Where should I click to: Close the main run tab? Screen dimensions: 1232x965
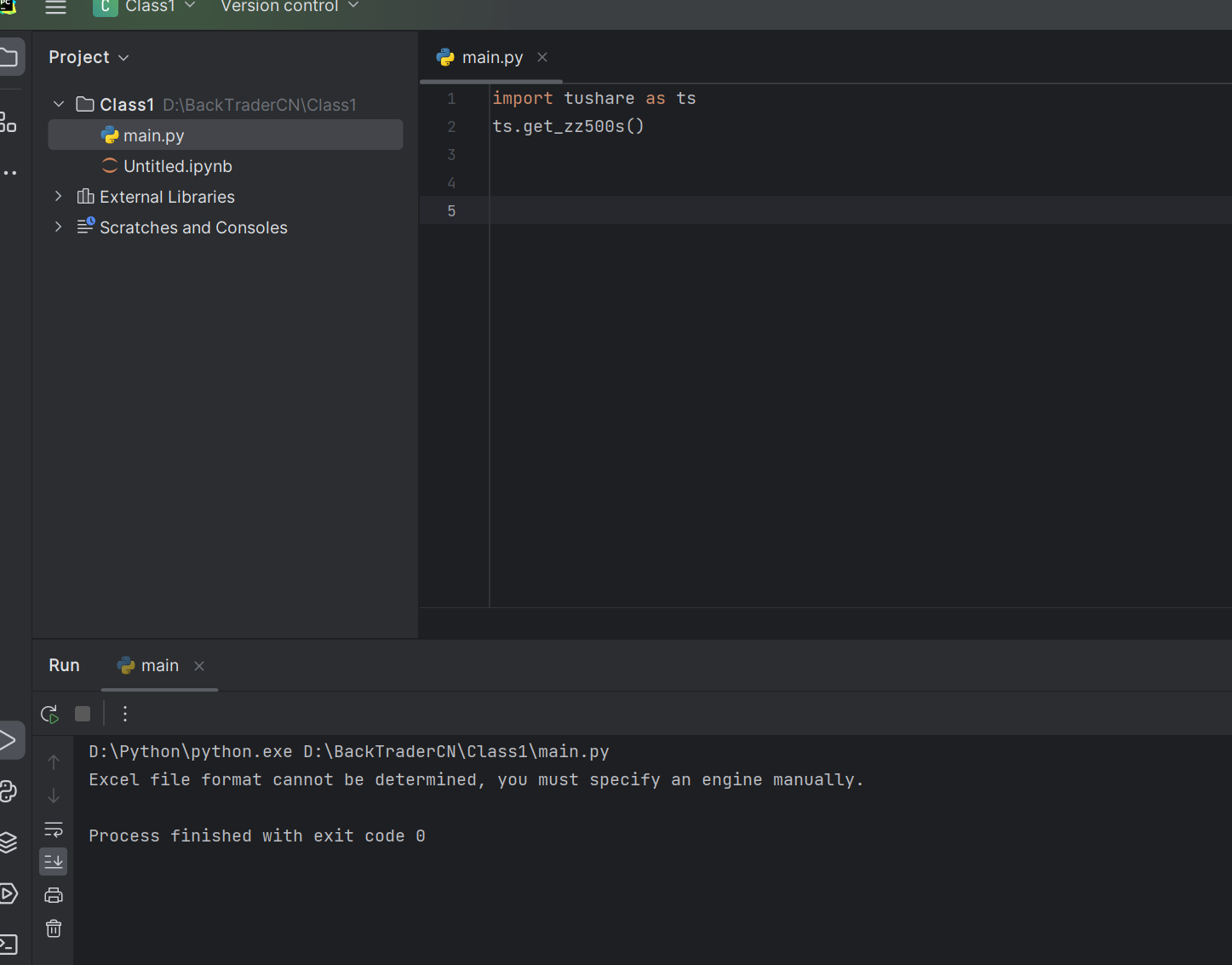click(x=199, y=666)
